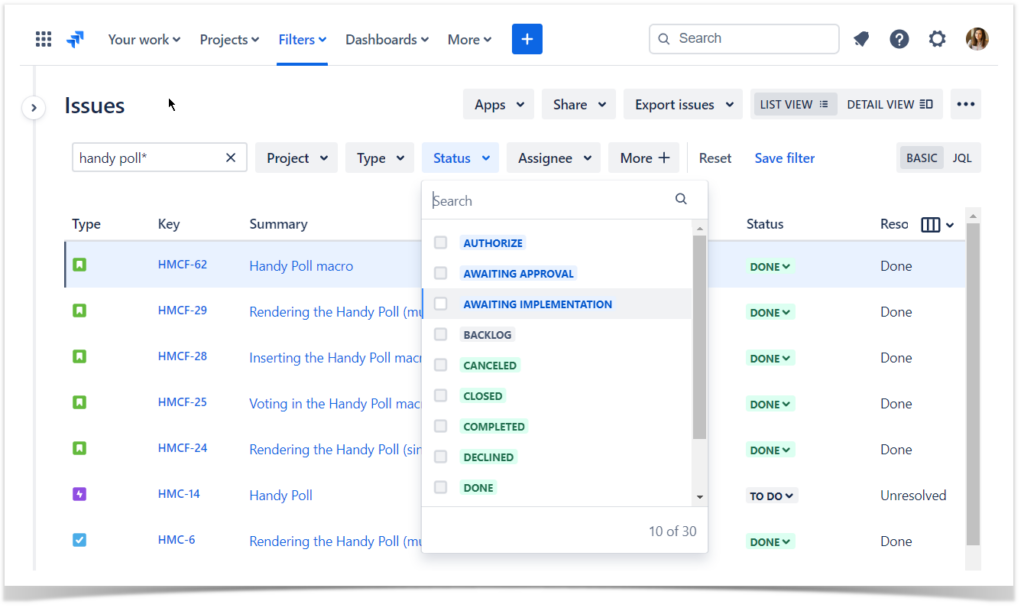Check the DECLINED status checkbox

point(440,457)
